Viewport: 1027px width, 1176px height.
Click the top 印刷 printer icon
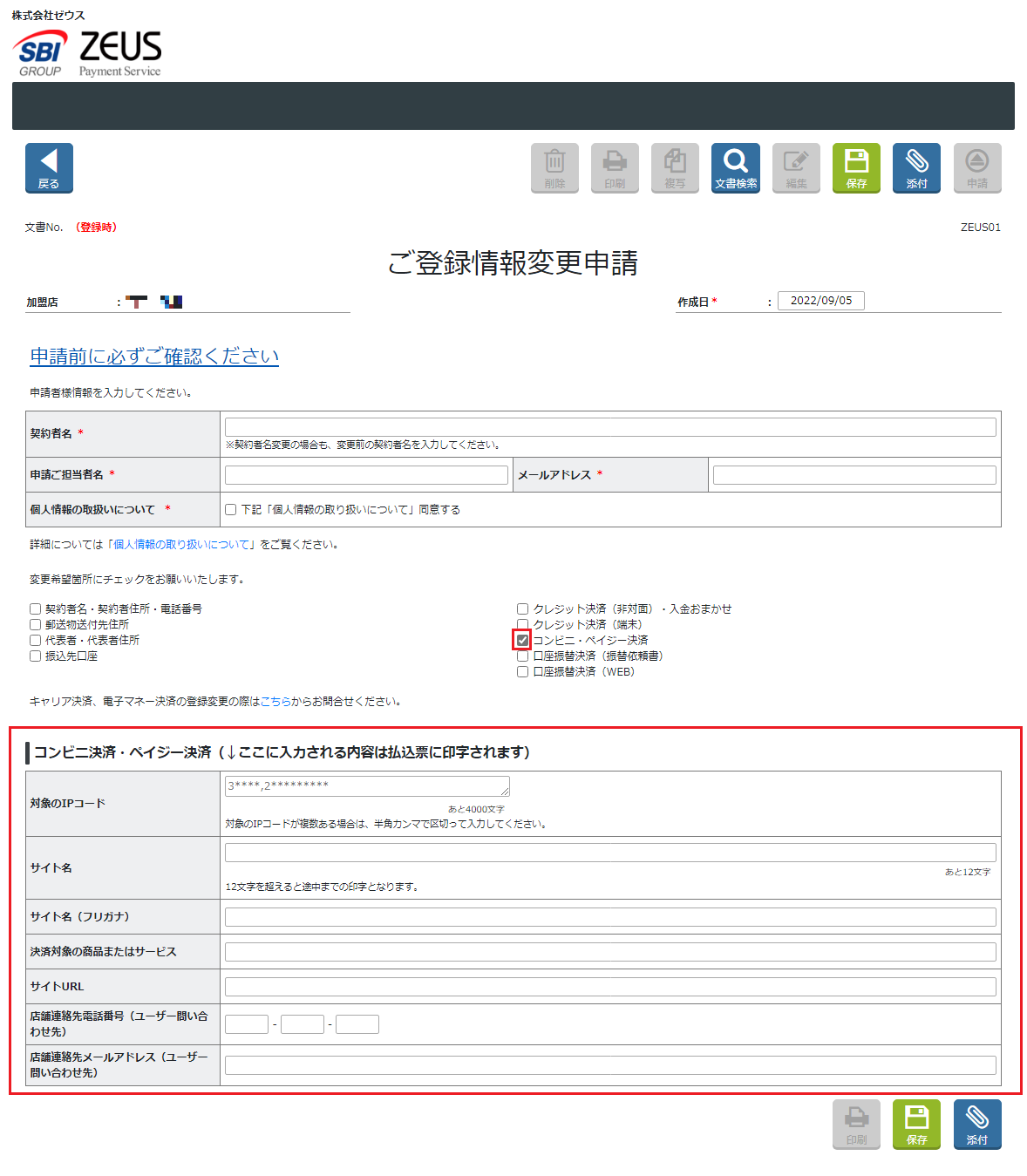point(615,167)
